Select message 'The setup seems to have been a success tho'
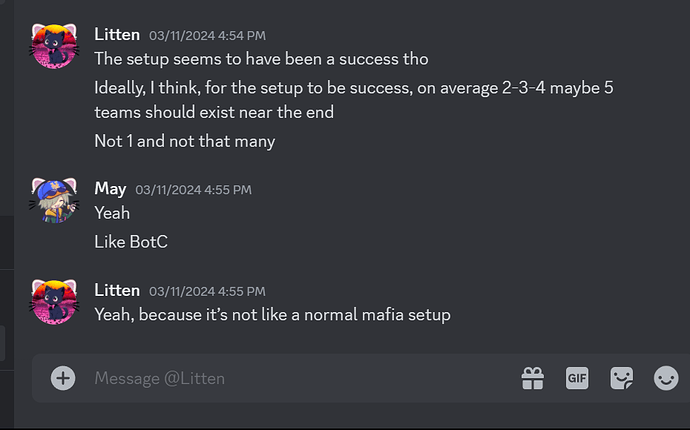The width and height of the screenshot is (690, 430). click(x=261, y=59)
